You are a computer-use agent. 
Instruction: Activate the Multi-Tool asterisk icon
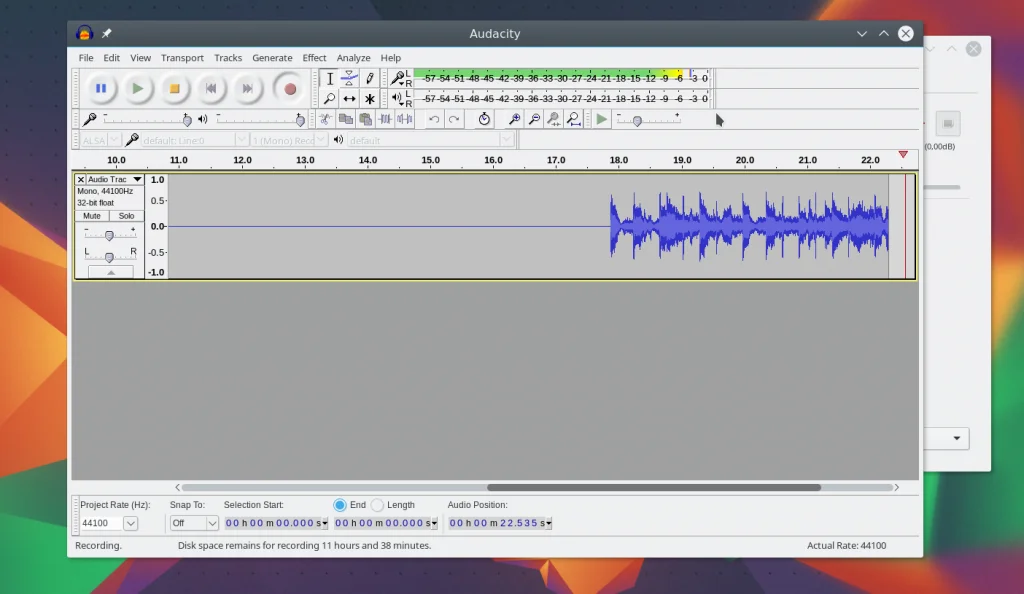pyautogui.click(x=370, y=99)
